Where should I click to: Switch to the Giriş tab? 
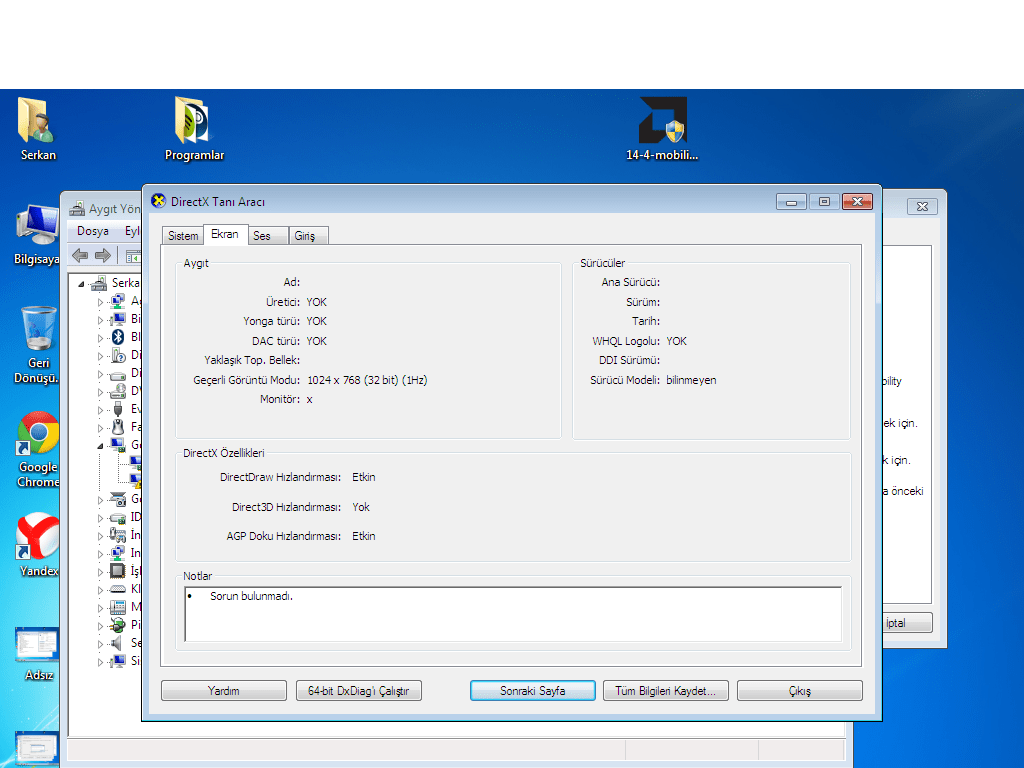click(x=308, y=236)
